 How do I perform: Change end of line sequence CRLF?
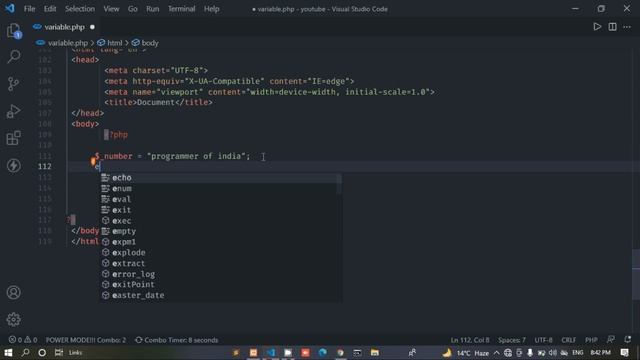[568, 340]
